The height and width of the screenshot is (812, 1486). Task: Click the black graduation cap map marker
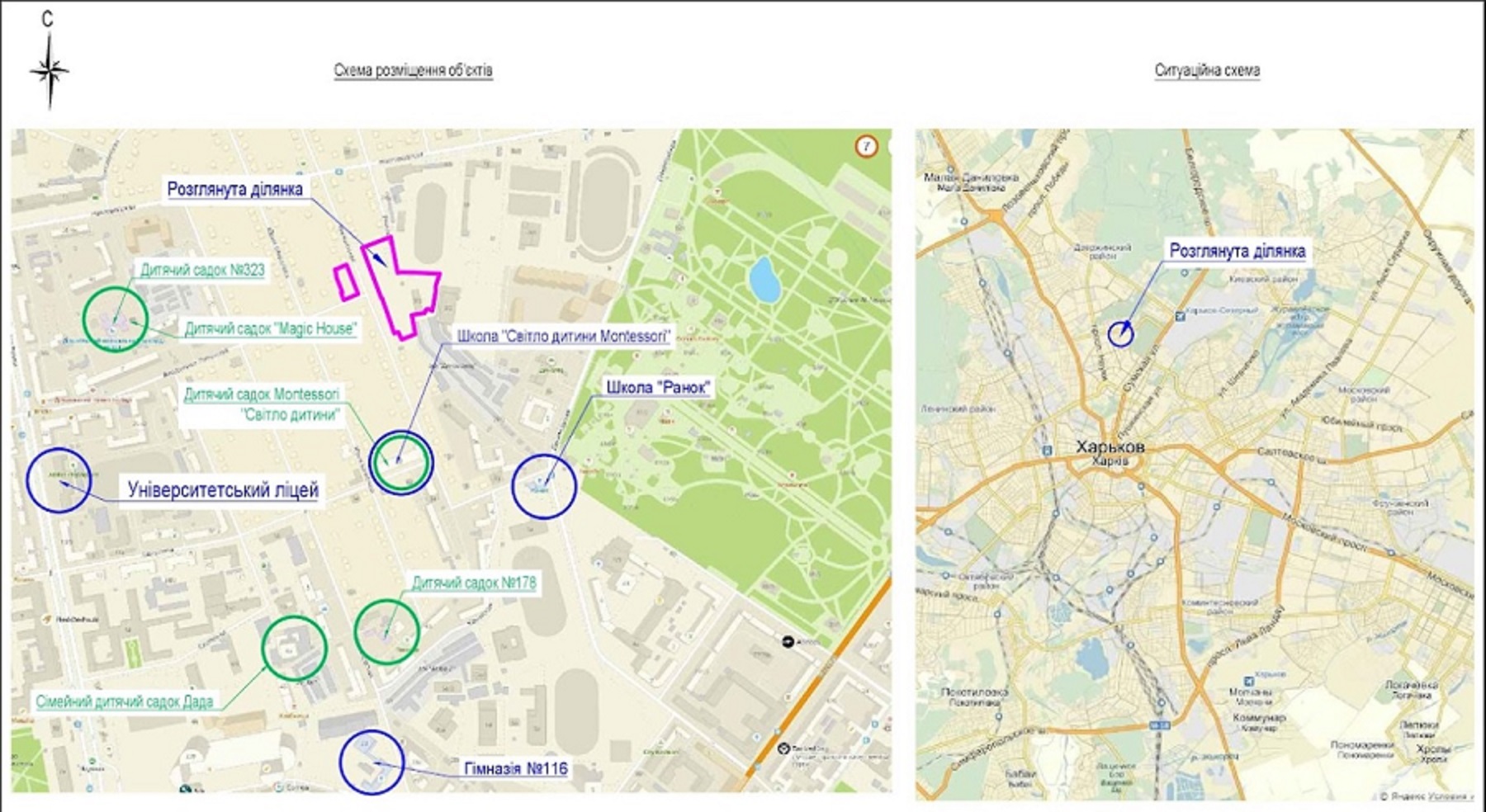click(788, 641)
